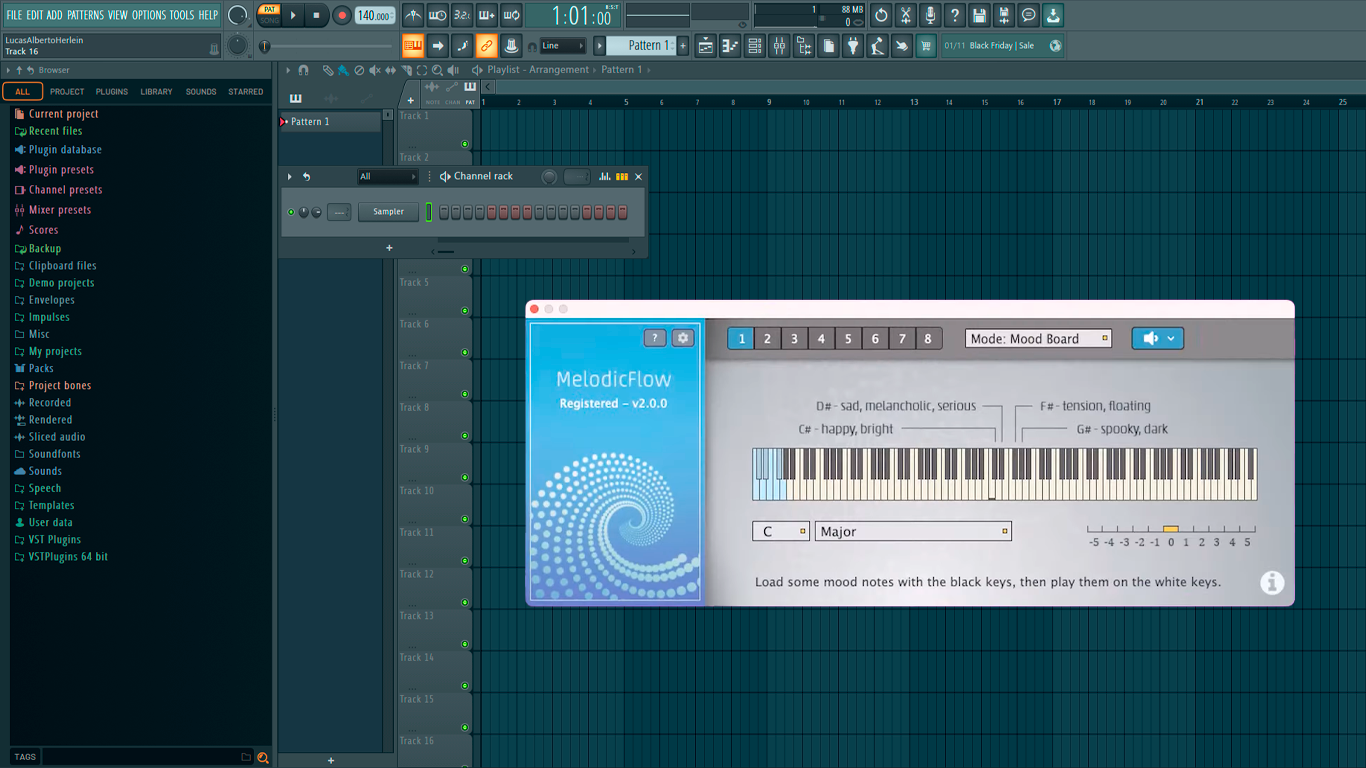Select MelodicFlow preset slot 8

(x=928, y=339)
